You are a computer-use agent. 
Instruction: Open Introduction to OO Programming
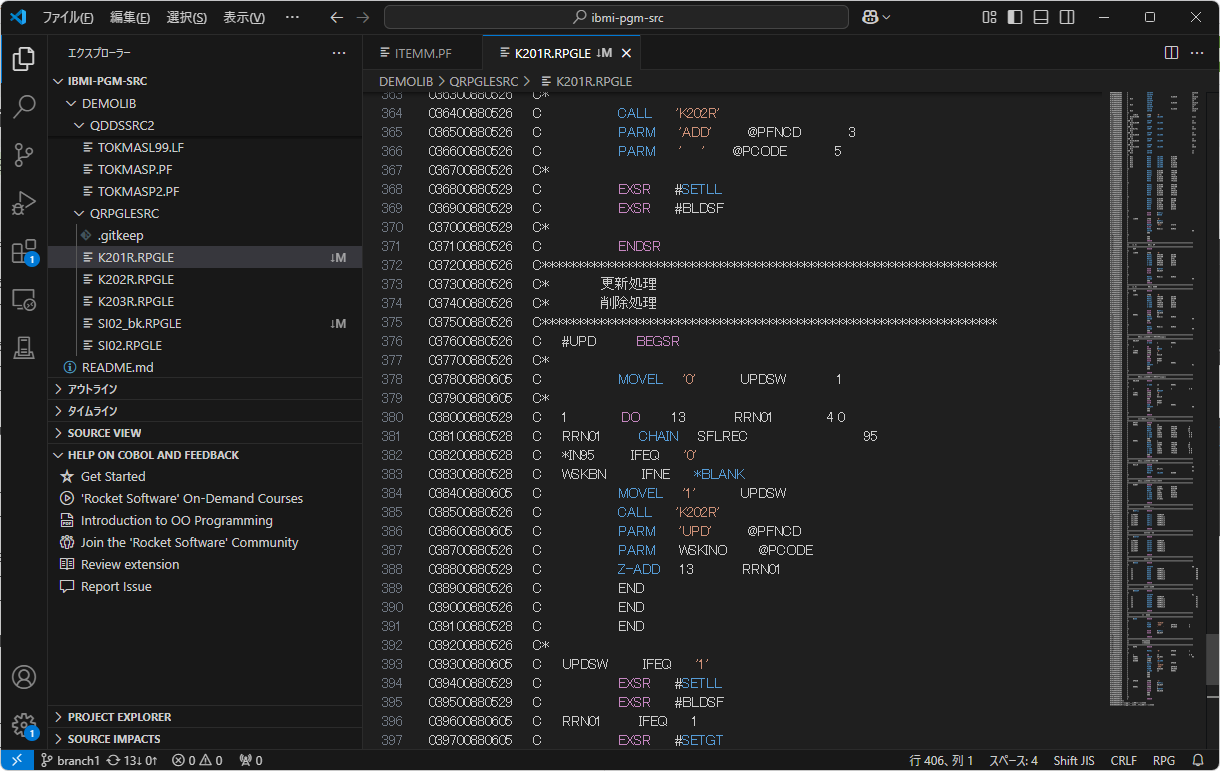pyautogui.click(x=177, y=521)
